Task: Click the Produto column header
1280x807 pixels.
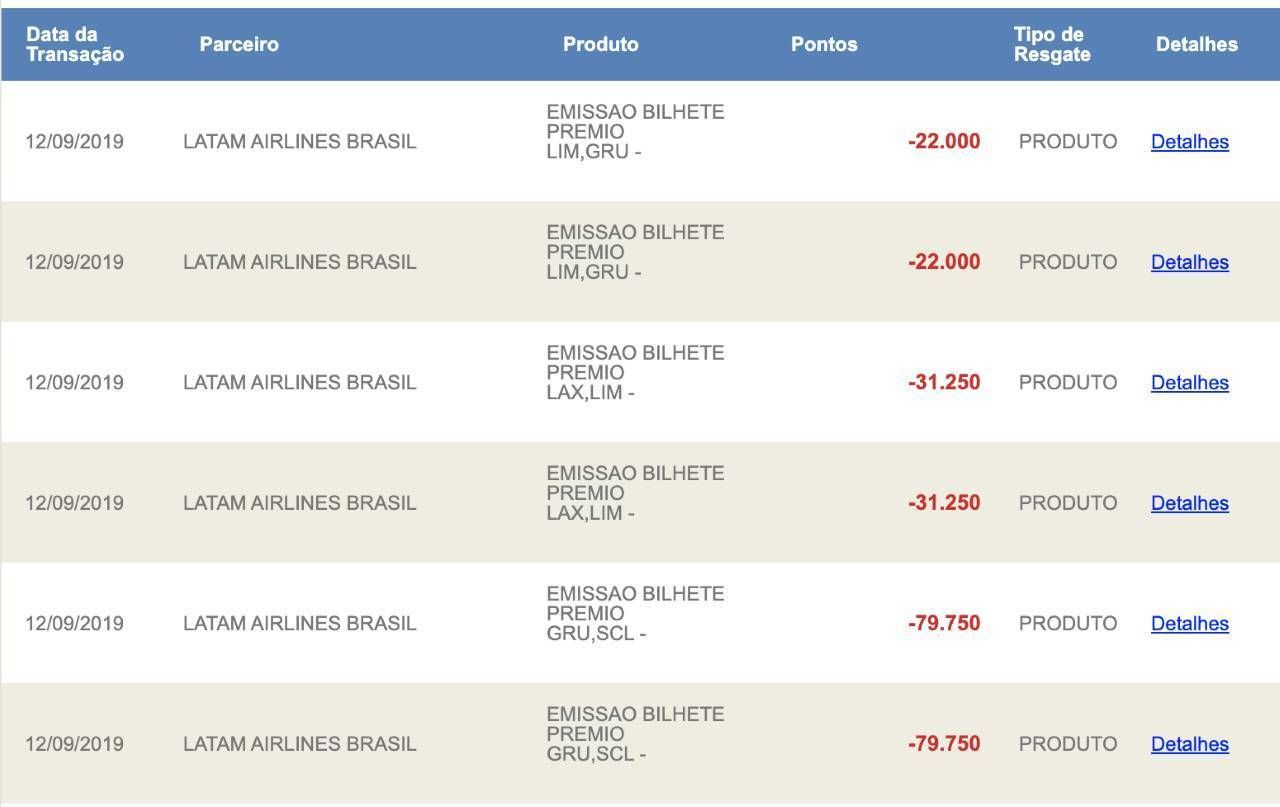Action: [x=600, y=45]
